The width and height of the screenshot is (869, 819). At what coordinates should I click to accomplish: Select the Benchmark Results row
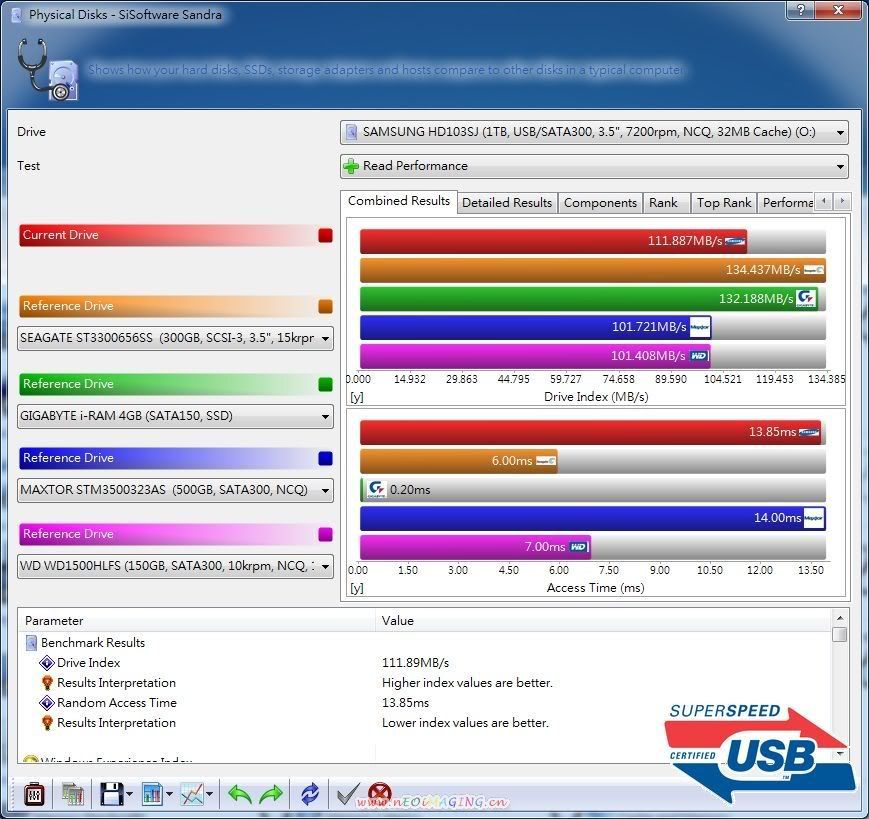(x=425, y=643)
